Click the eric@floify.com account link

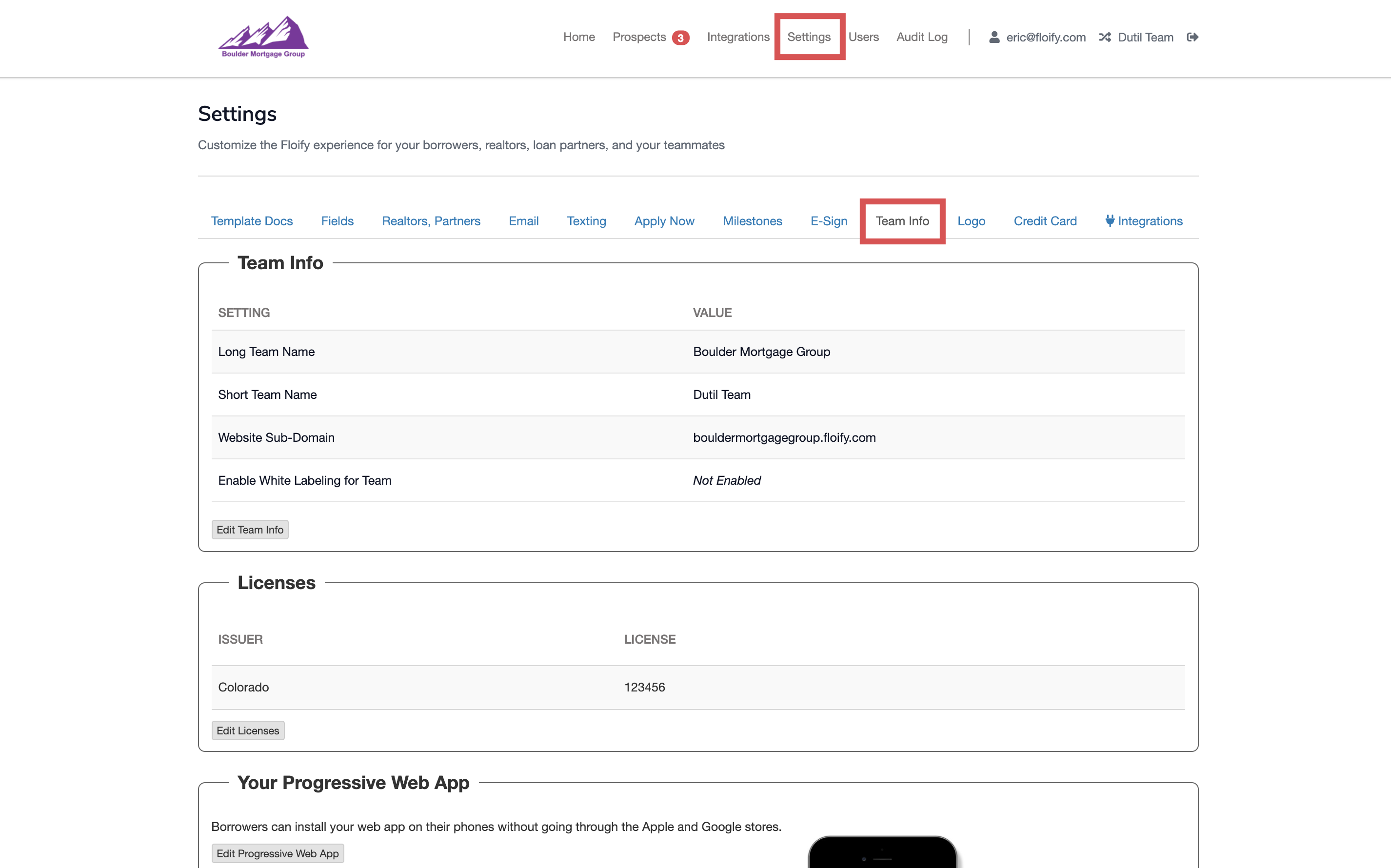point(1045,38)
